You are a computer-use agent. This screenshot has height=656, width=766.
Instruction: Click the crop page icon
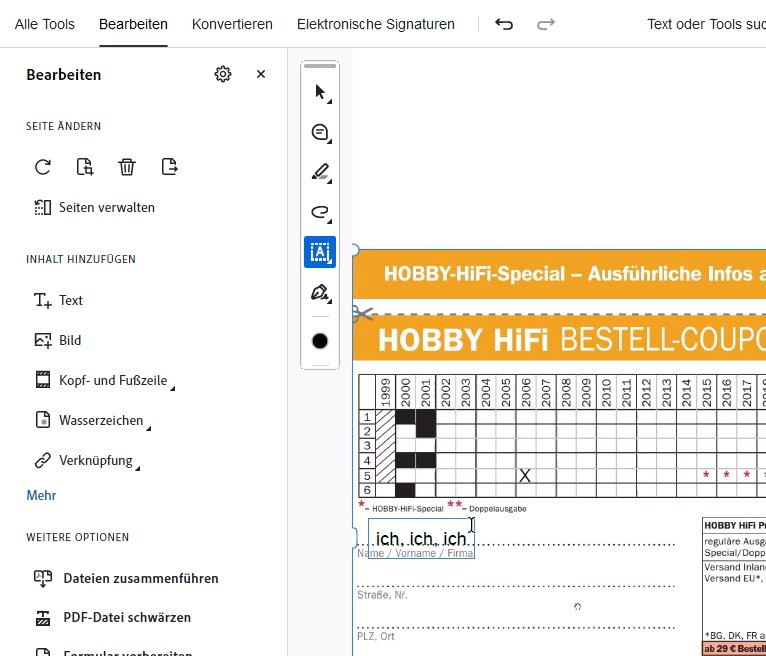(x=85, y=167)
